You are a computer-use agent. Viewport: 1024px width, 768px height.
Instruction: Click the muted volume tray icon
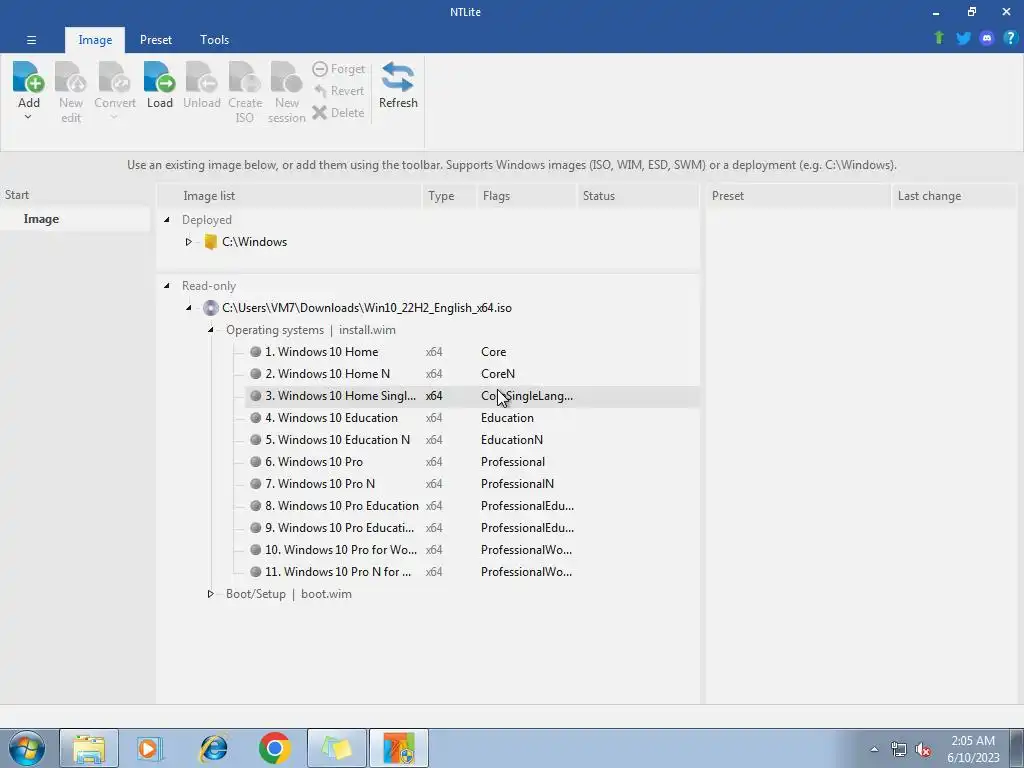(x=923, y=750)
